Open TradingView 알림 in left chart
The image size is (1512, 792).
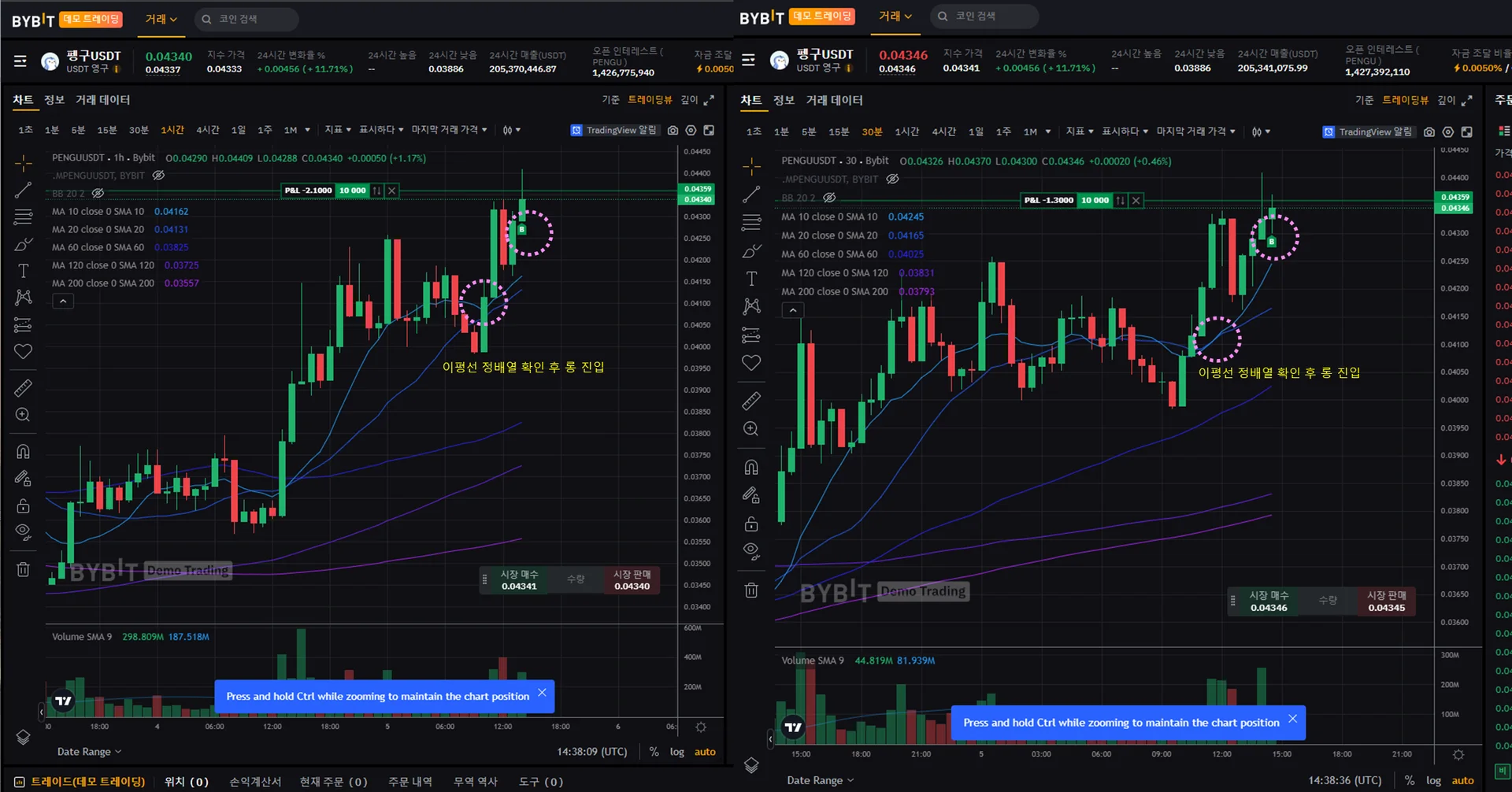(x=613, y=130)
